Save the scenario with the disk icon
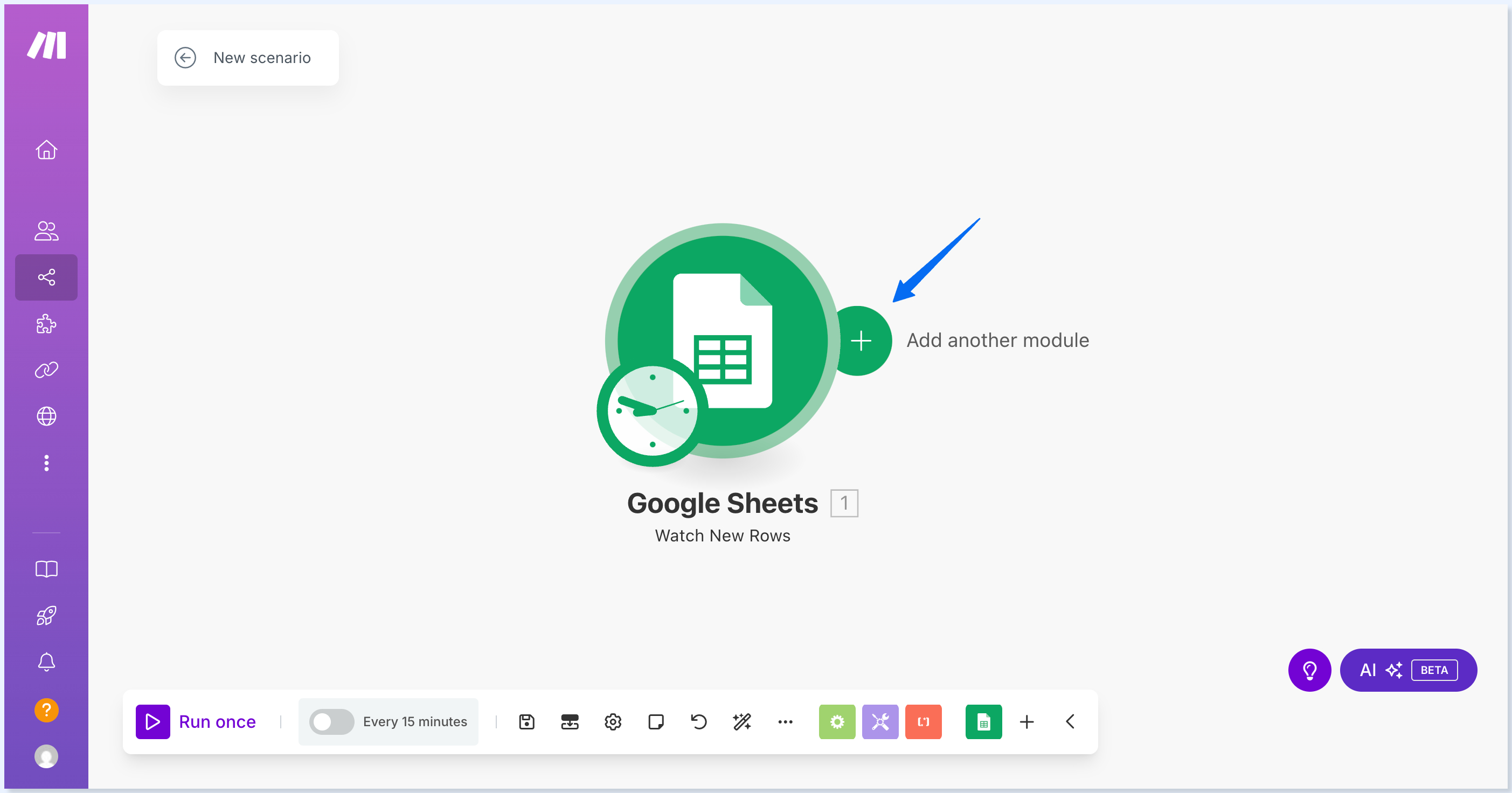 point(526,721)
